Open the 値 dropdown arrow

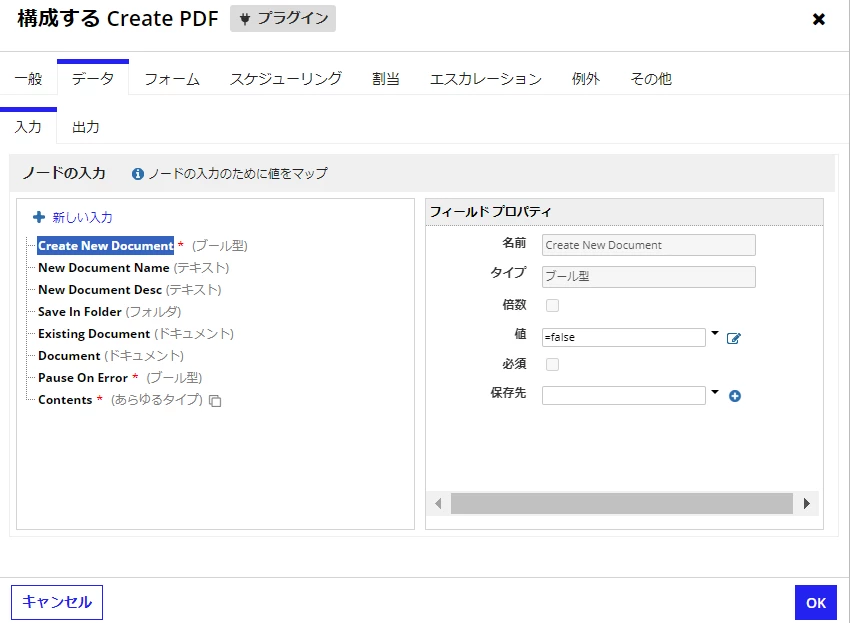point(715,333)
